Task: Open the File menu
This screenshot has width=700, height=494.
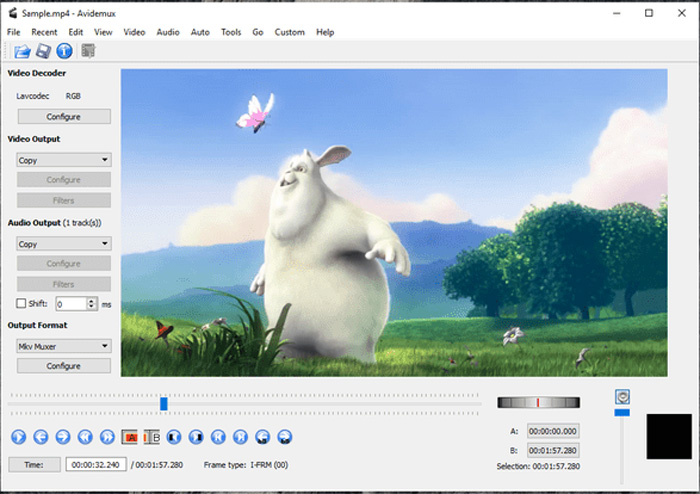Action: click(13, 32)
